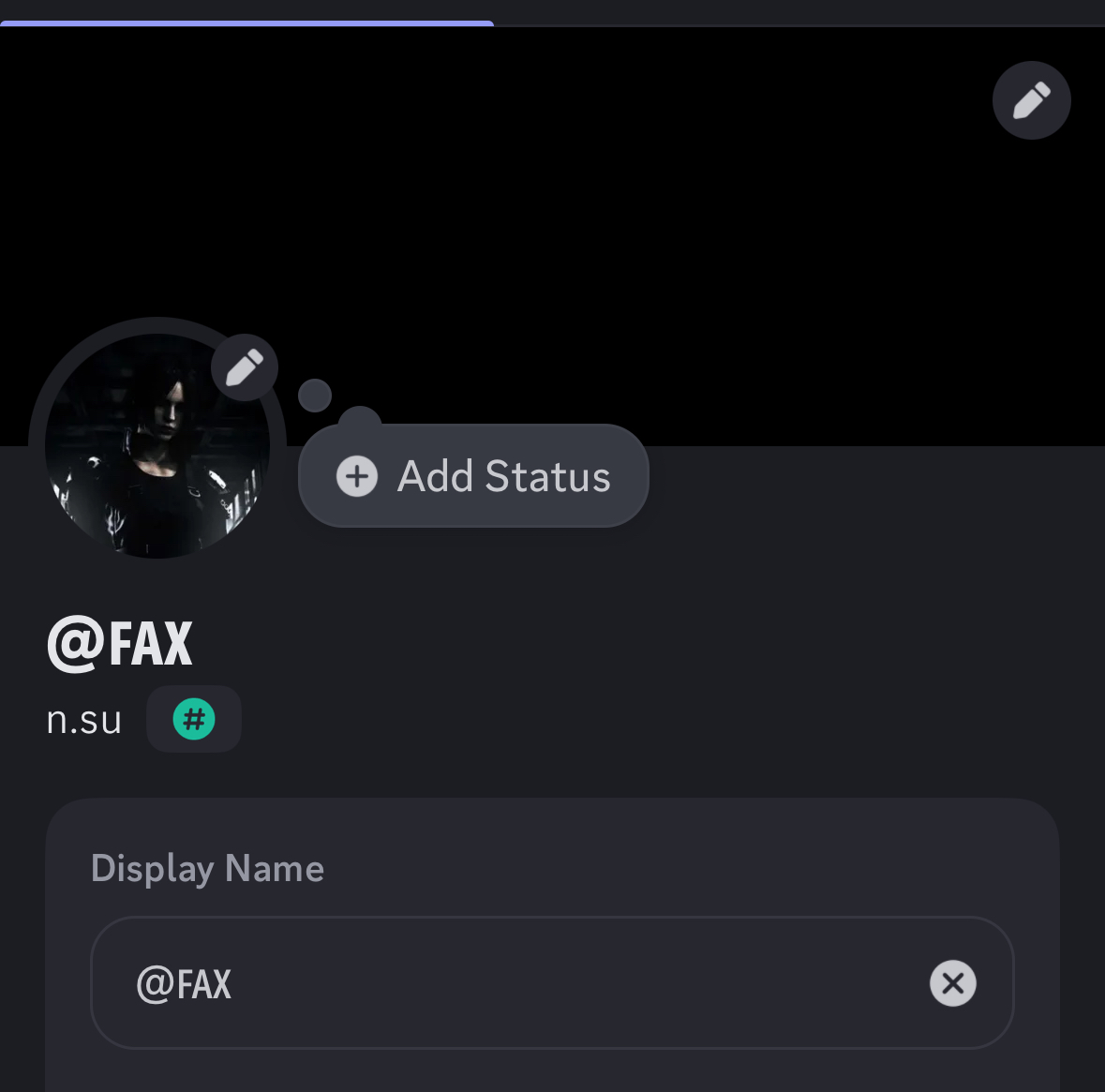The height and width of the screenshot is (1092, 1105).
Task: Tap the larger thought bubble dot
Action: click(x=359, y=418)
